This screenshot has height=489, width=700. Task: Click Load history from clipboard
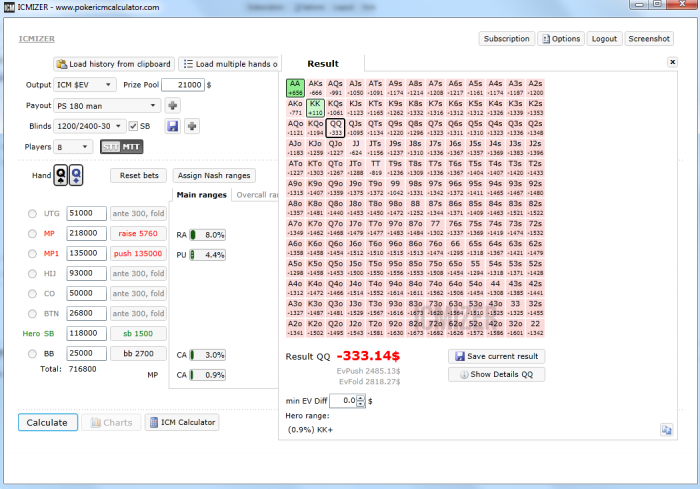coord(114,64)
